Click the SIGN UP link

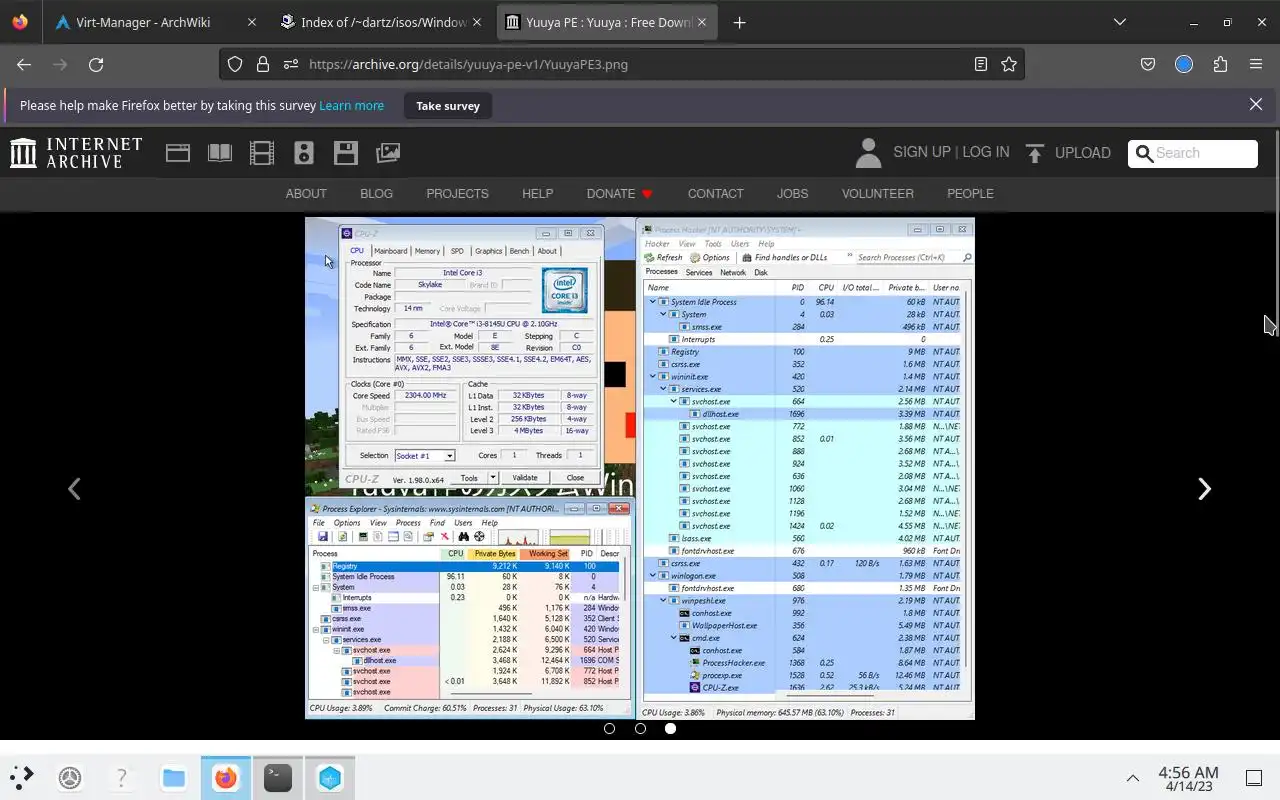(x=921, y=152)
